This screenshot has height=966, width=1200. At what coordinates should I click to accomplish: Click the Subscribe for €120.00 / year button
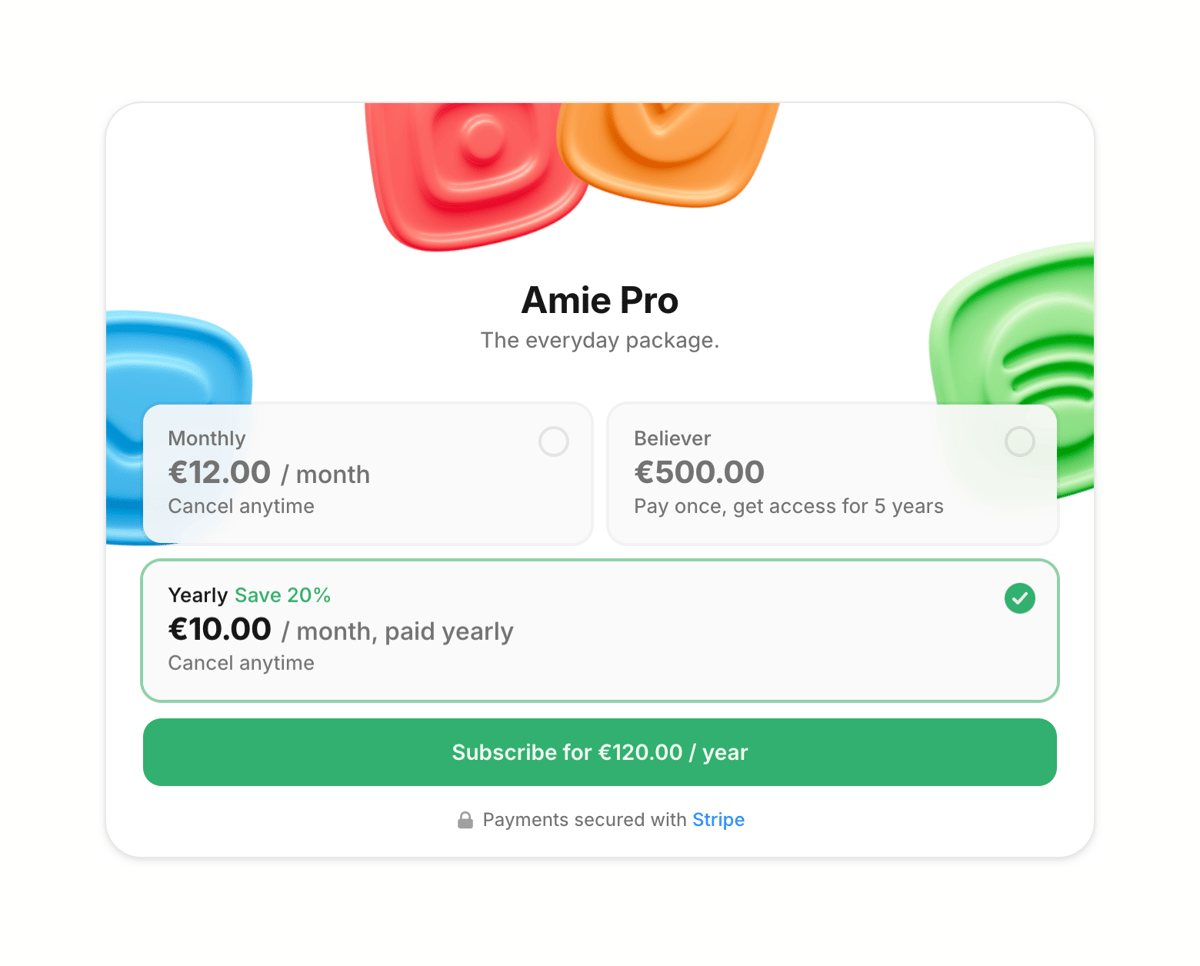600,752
